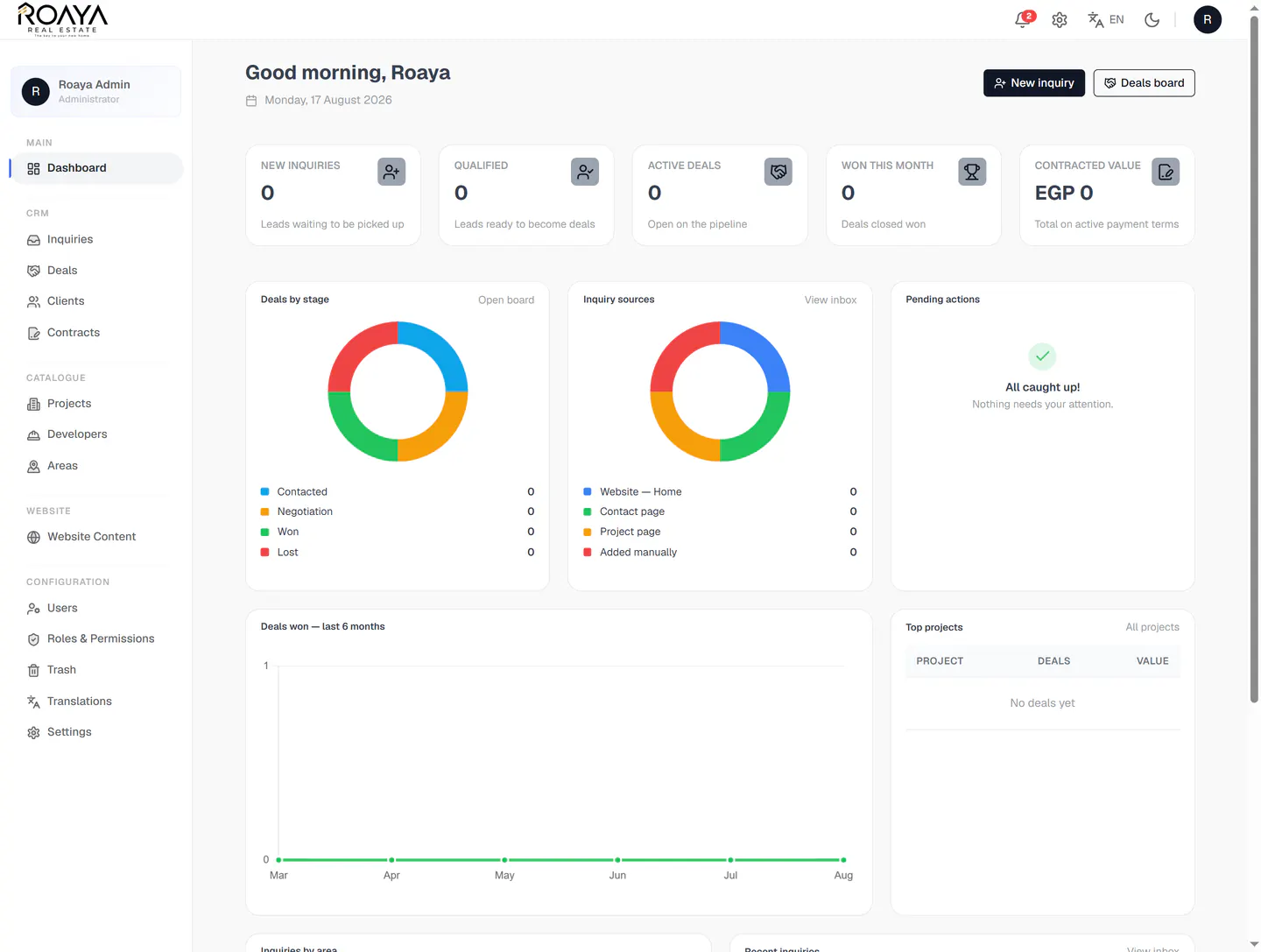Click the Won This Month trophy icon
This screenshot has height=952, width=1261.
click(972, 172)
